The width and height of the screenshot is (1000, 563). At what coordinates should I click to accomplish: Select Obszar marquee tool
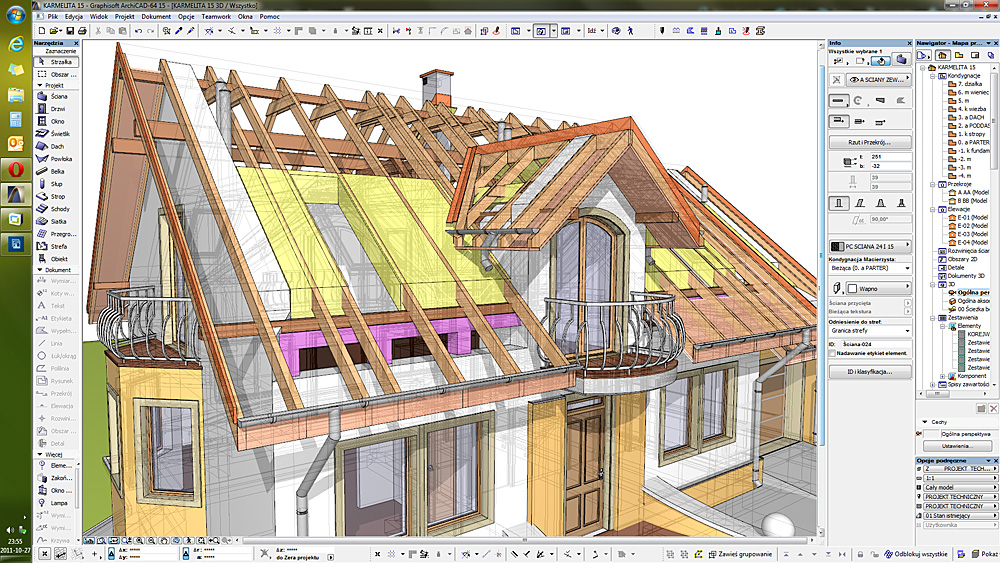click(x=57, y=75)
